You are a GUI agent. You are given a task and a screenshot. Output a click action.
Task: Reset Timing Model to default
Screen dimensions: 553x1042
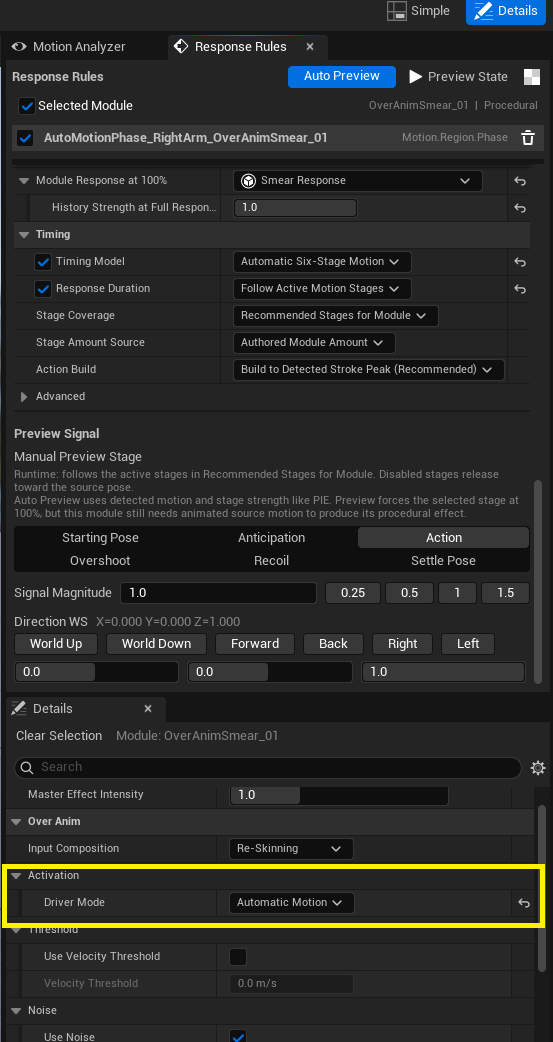coord(520,262)
